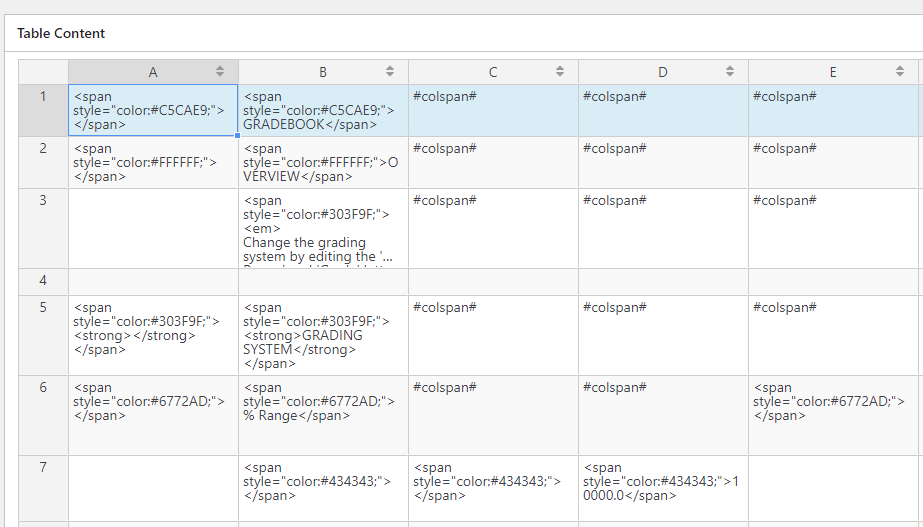Sort column D using its sort arrows

(x=730, y=71)
